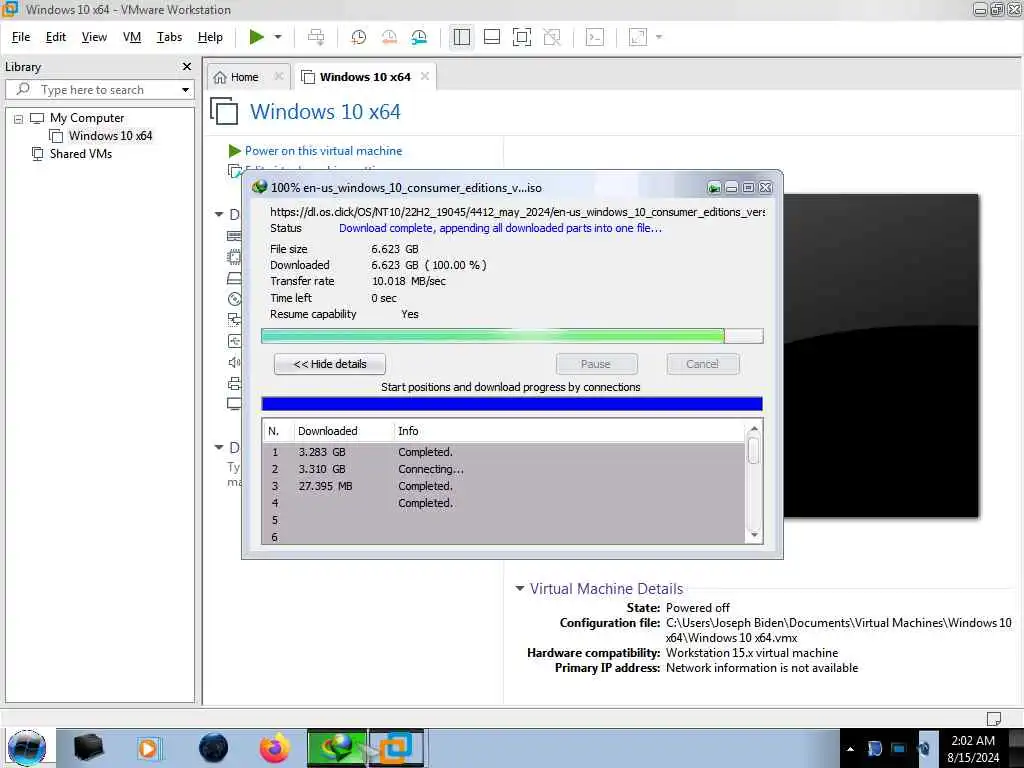
Task: Collapse the Devices section triangle
Action: pyautogui.click(x=219, y=214)
